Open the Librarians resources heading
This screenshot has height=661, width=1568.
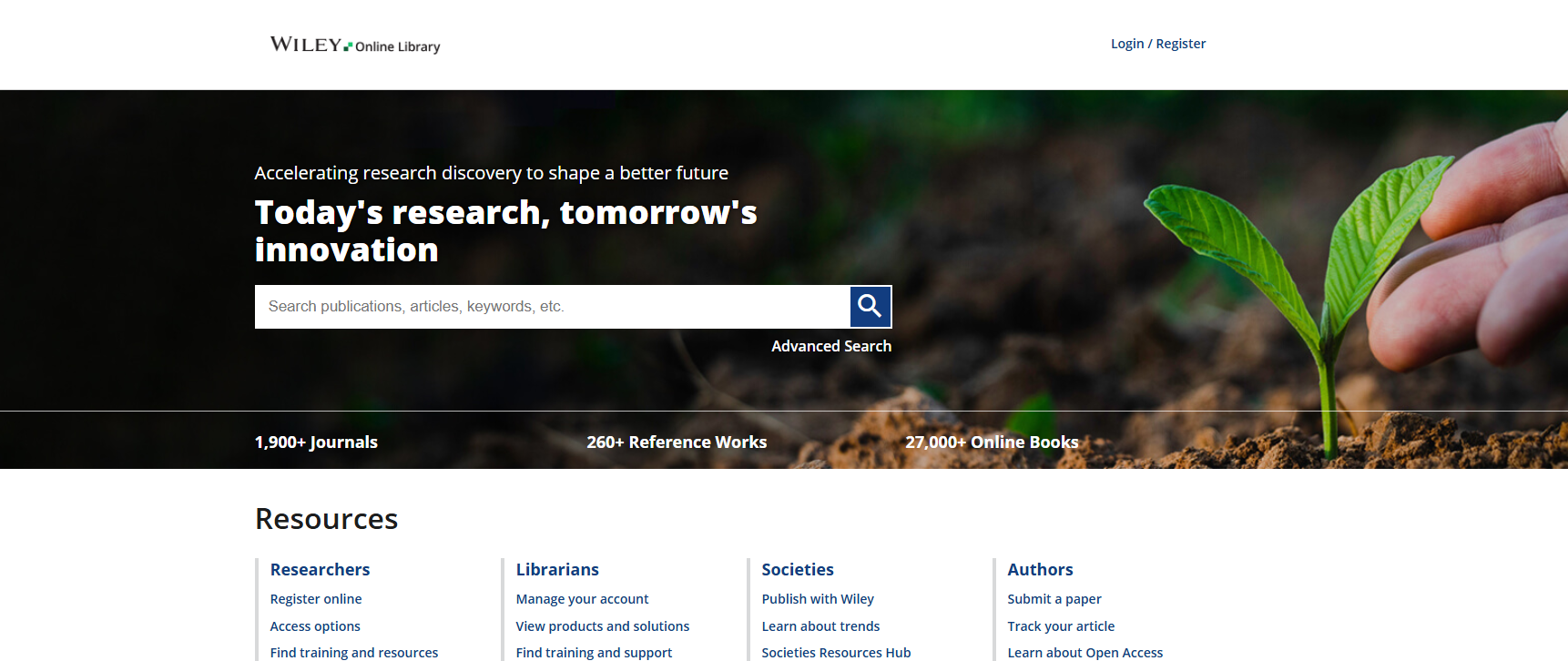(x=557, y=569)
